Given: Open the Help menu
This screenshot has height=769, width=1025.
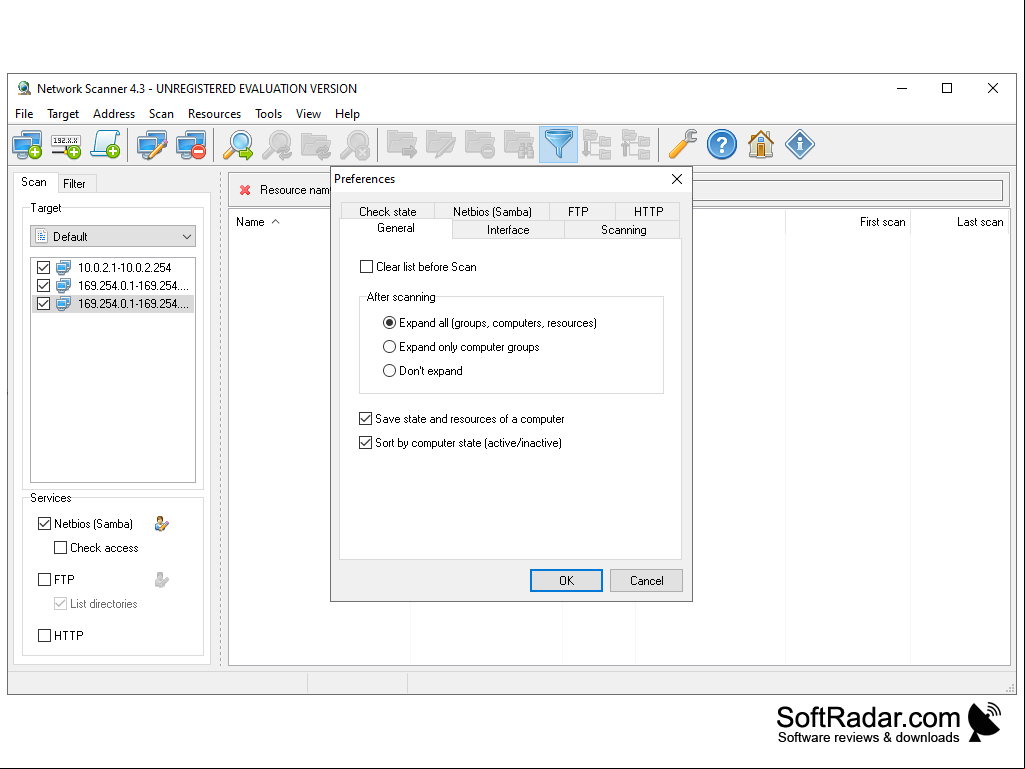Looking at the screenshot, I should 347,114.
